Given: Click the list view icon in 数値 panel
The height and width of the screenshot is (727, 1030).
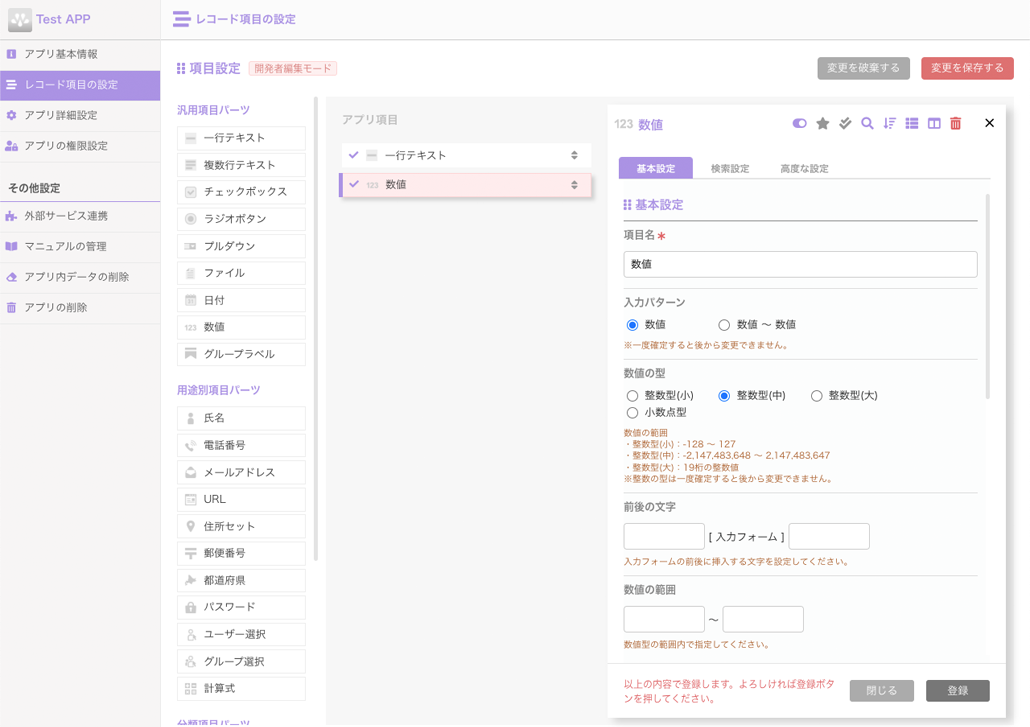Looking at the screenshot, I should [x=912, y=123].
